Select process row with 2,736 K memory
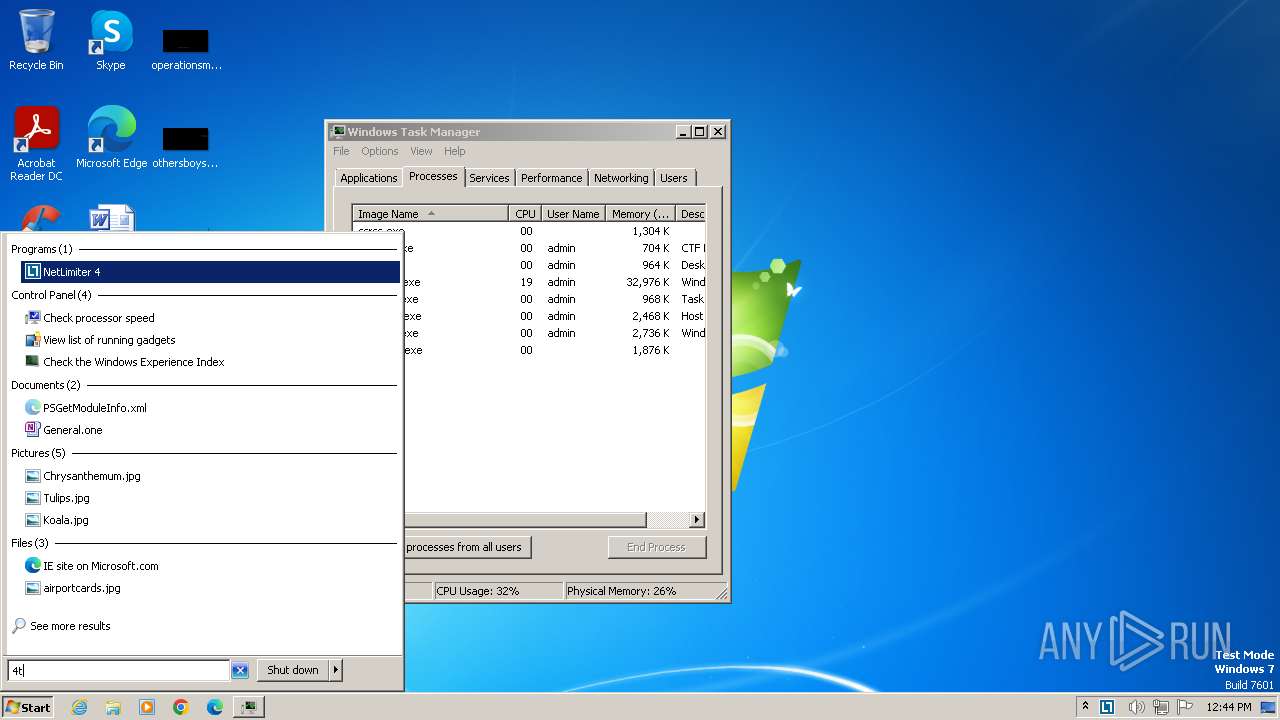Screen dimensions: 1280x720 click(x=555, y=333)
